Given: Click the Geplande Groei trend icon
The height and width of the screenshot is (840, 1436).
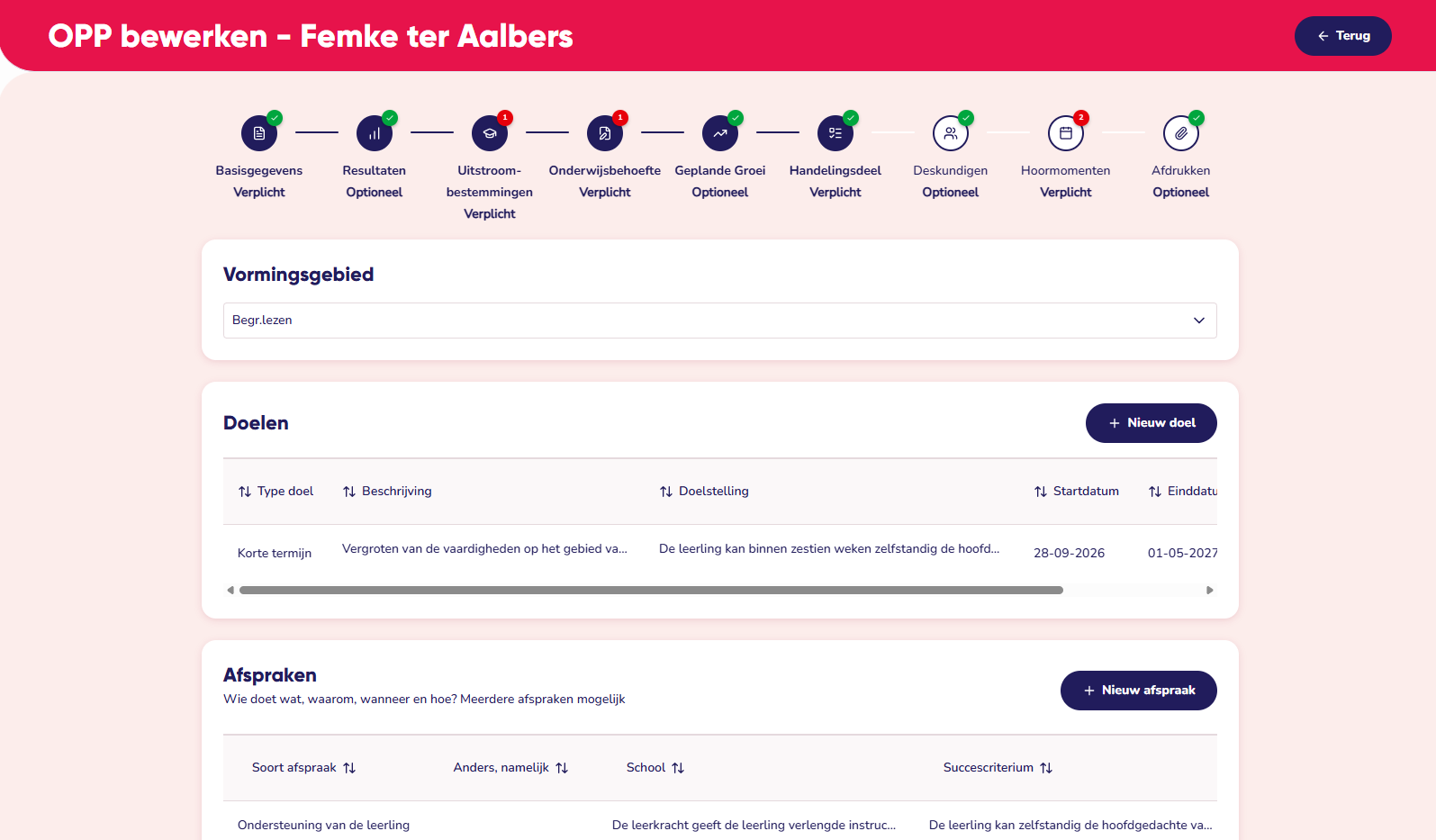Looking at the screenshot, I should [x=720, y=133].
